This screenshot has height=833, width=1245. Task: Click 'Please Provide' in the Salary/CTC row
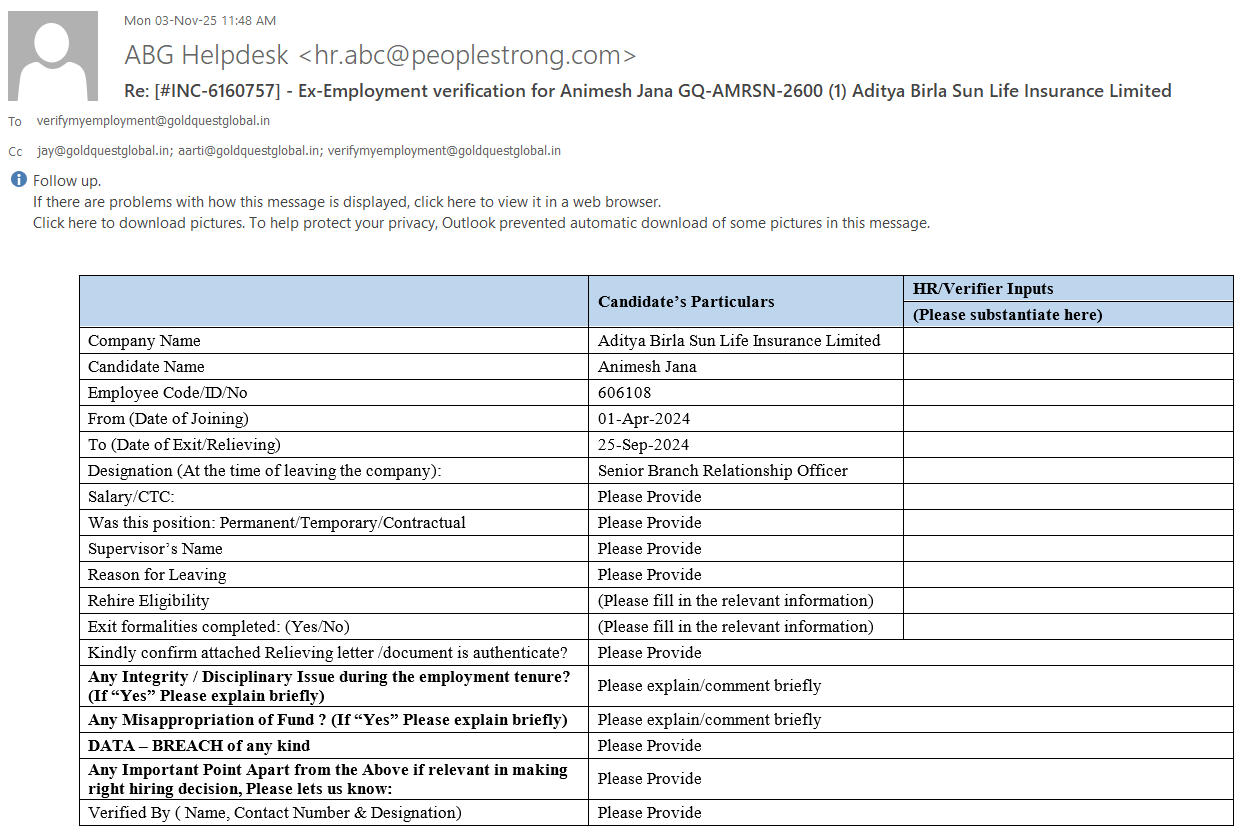[x=649, y=497]
